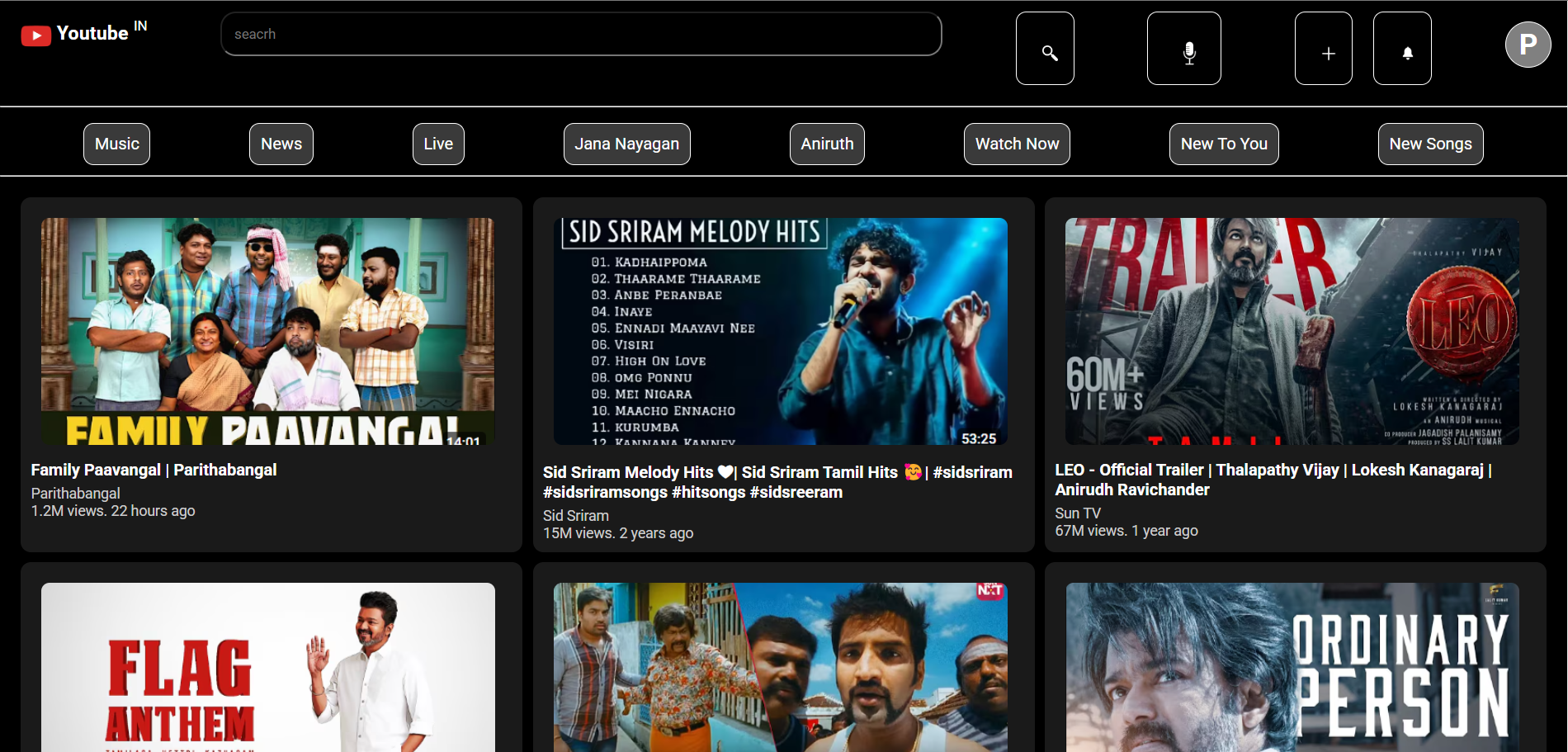1568x752 pixels.
Task: Pick the Aniruth category chip
Action: coord(827,144)
